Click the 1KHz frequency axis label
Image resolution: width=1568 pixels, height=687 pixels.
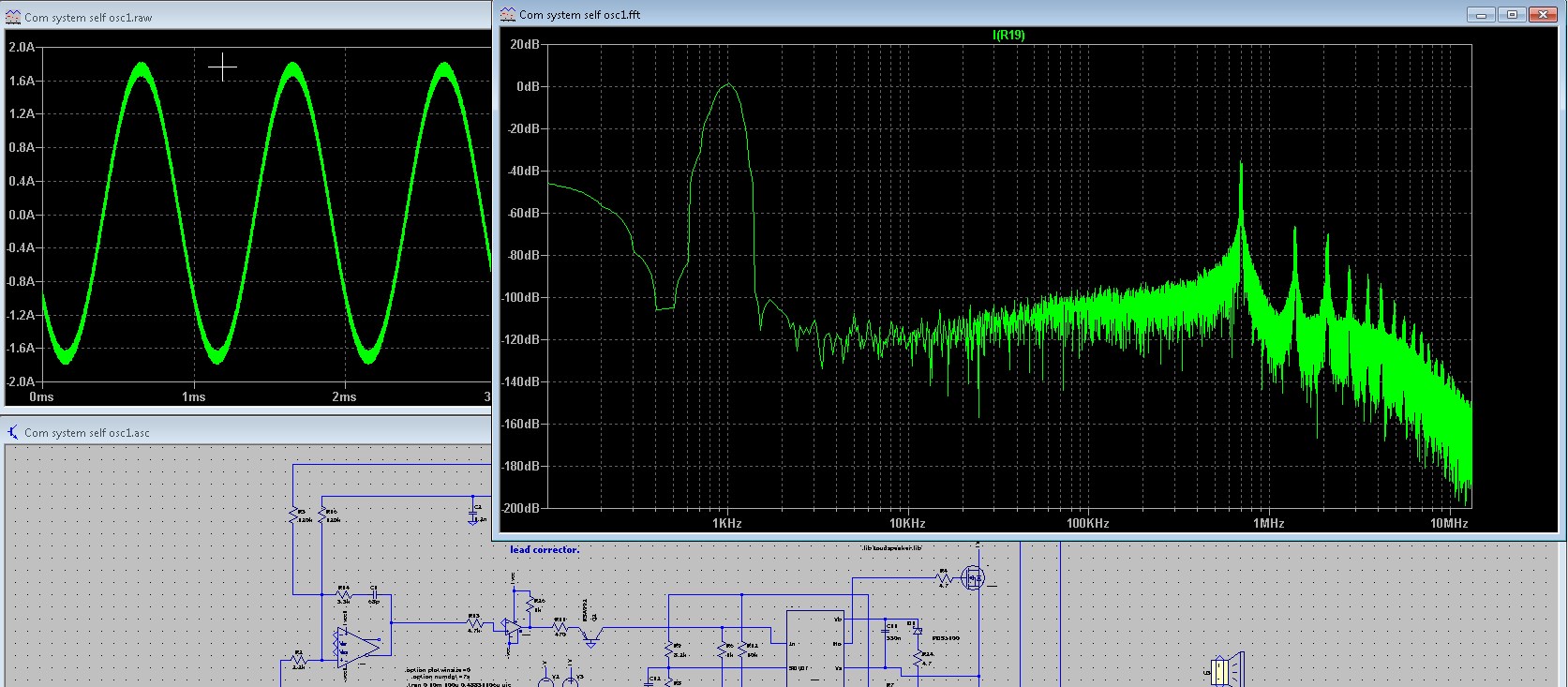727,523
